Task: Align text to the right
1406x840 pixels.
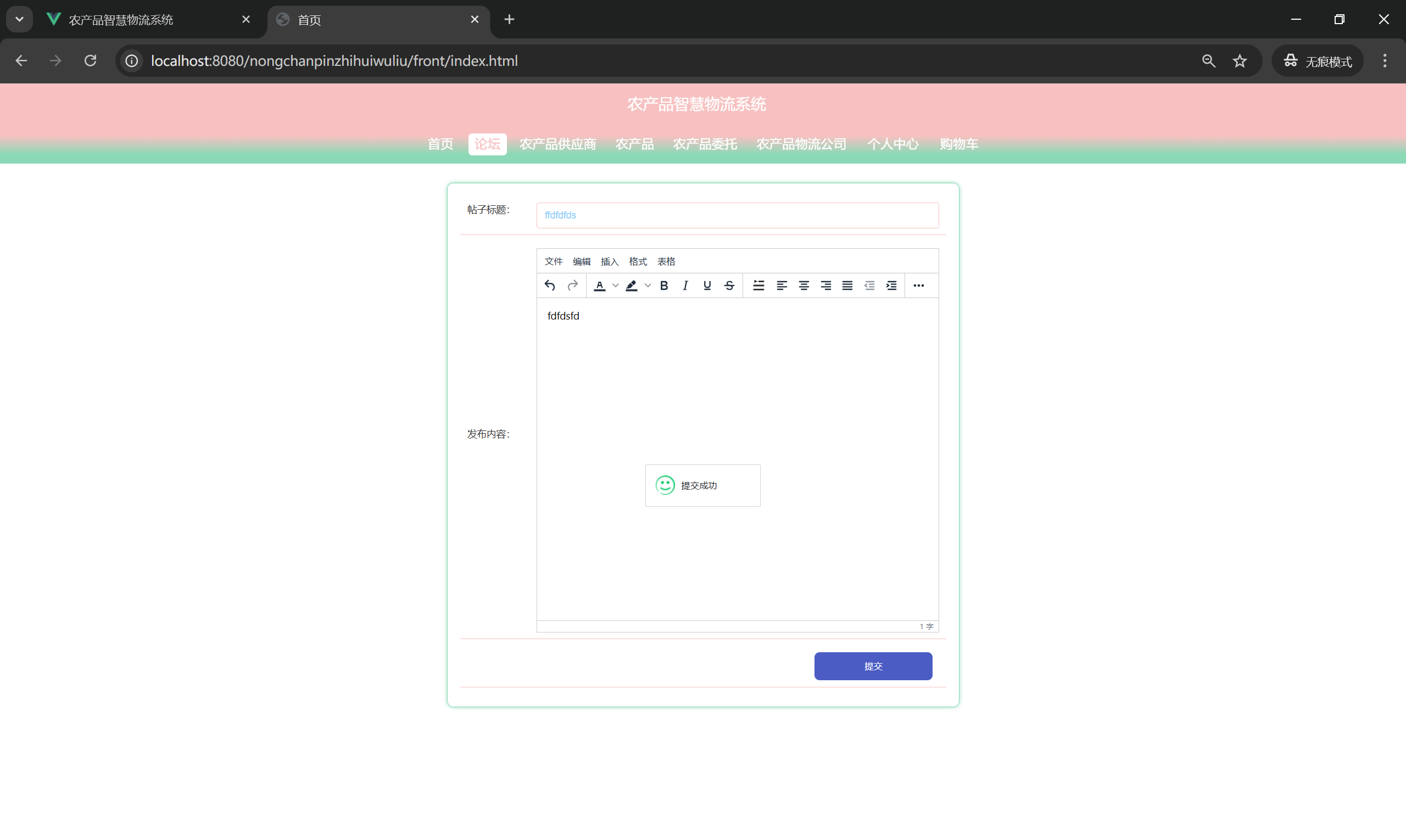Action: click(825, 285)
